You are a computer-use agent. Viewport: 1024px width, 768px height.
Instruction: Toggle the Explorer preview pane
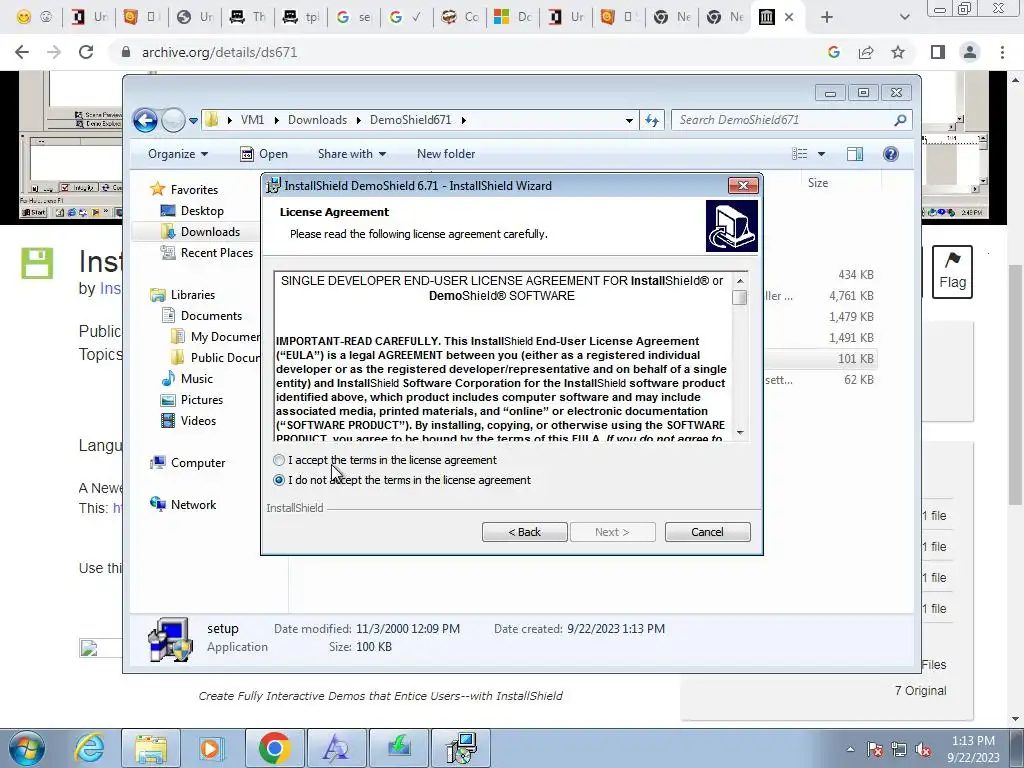click(x=855, y=154)
